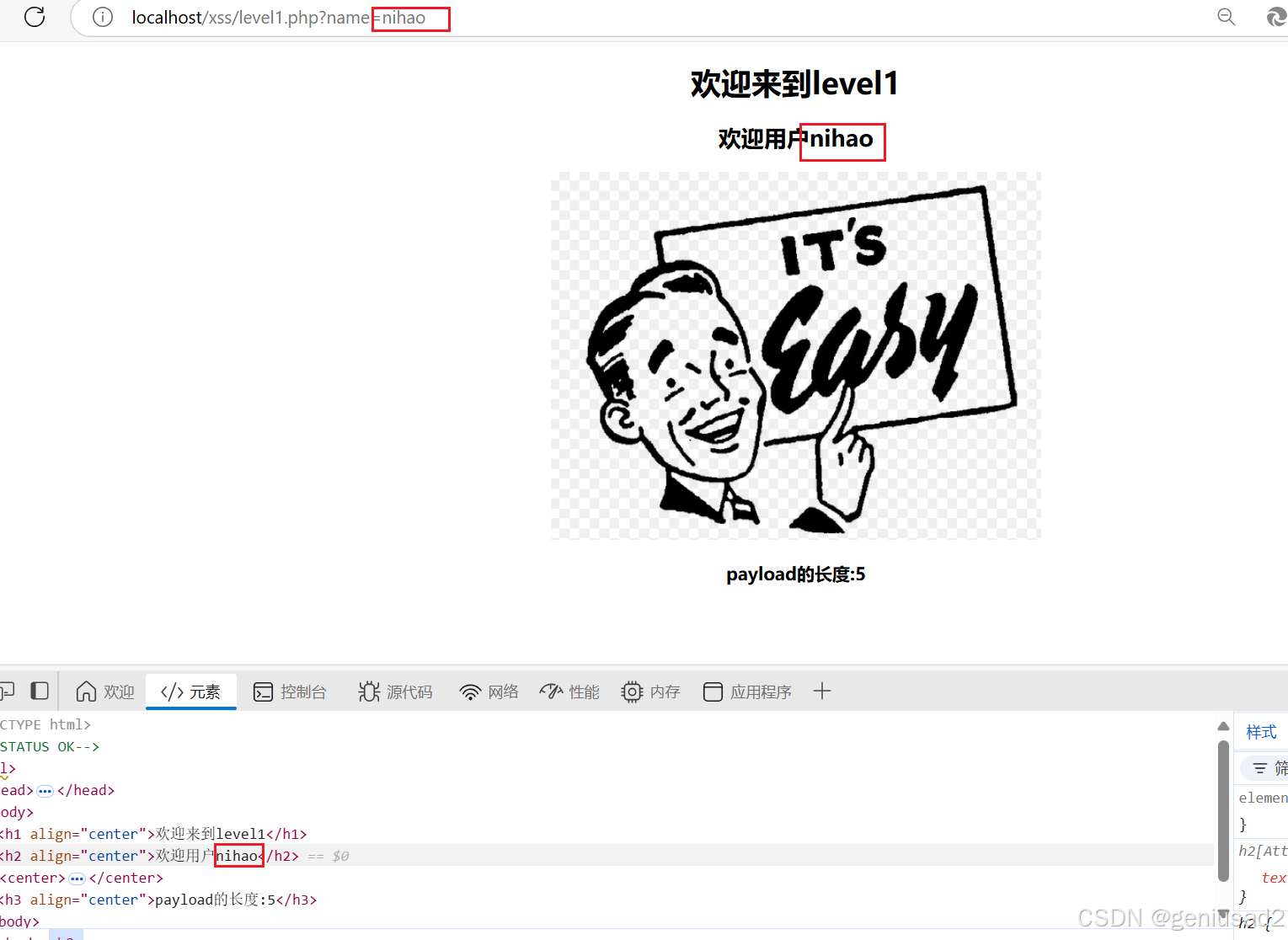The width and height of the screenshot is (1288, 940).
Task: Open the 控制台 (Console) tab
Action: pyautogui.click(x=290, y=692)
